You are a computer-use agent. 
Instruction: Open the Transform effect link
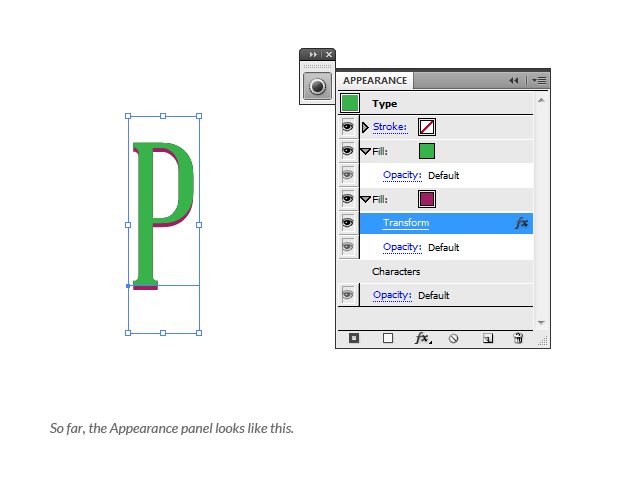(406, 223)
